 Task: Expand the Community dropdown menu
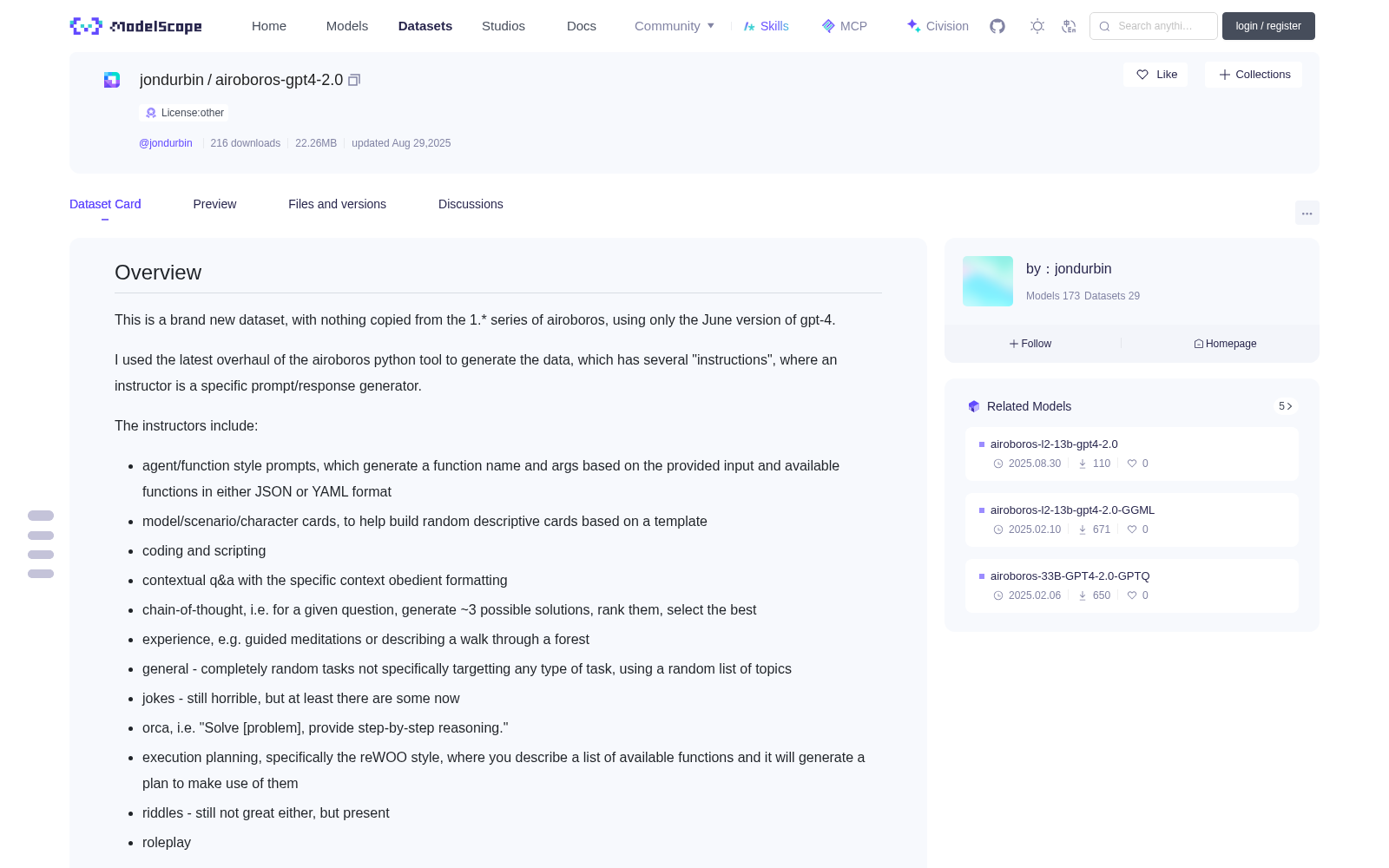pos(675,26)
